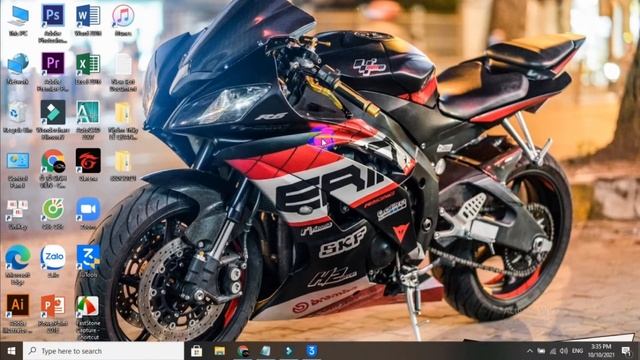Open the Control Panel icon
Image resolution: width=640 pixels, height=360 pixels.
18,170
